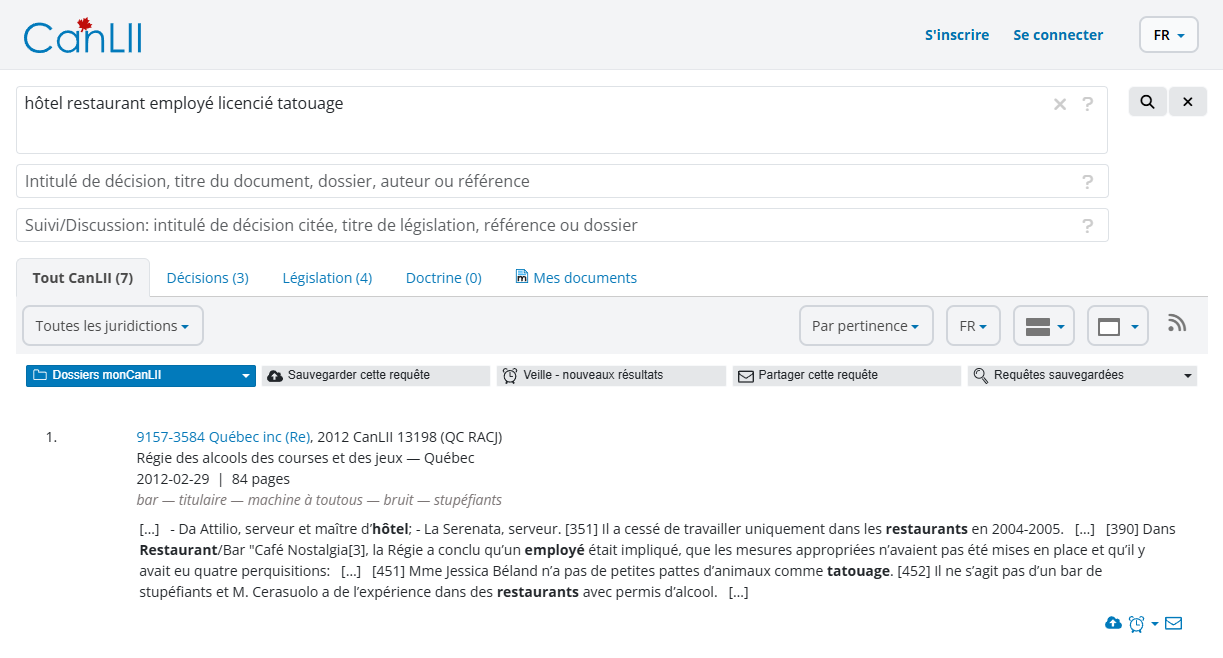Subscribe to the RSS feed icon
The width and height of the screenshot is (1223, 658).
1177,323
